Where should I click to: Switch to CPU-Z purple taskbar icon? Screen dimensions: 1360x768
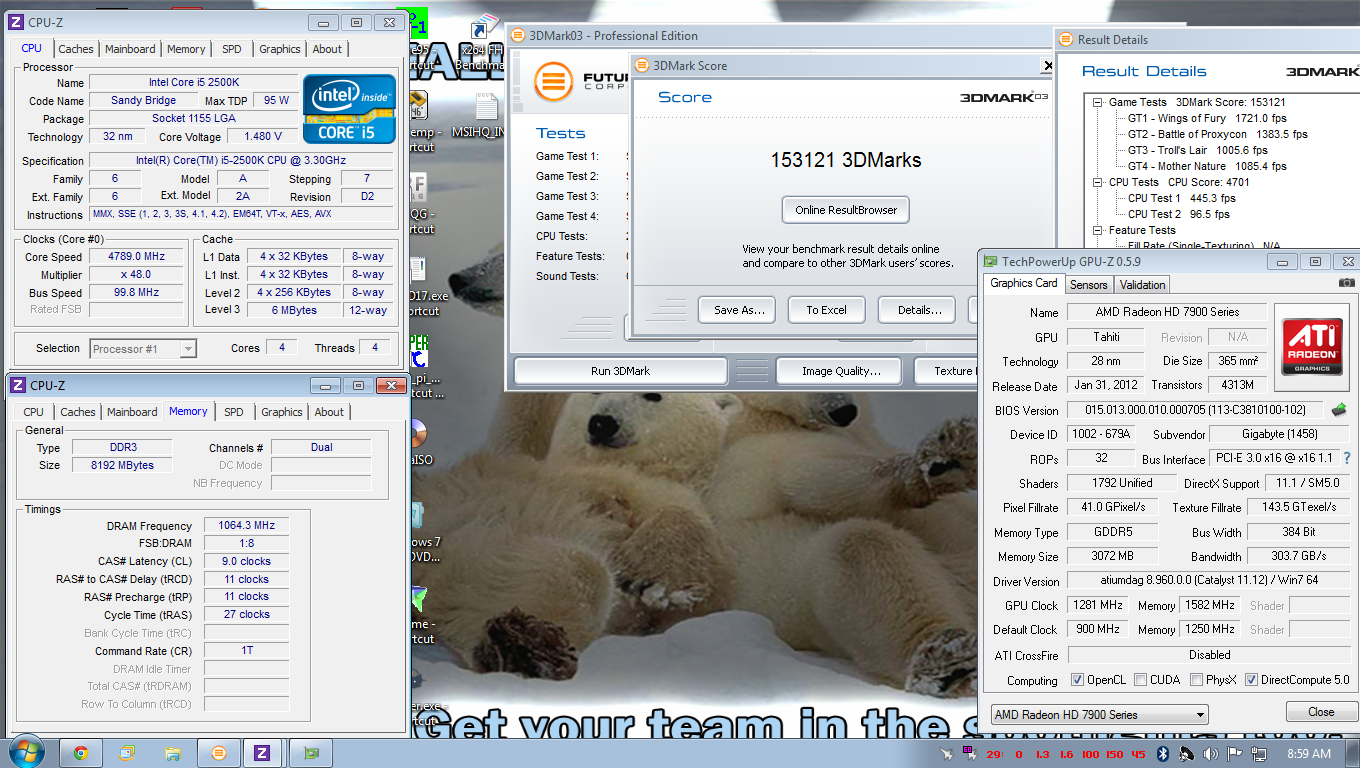(262, 753)
